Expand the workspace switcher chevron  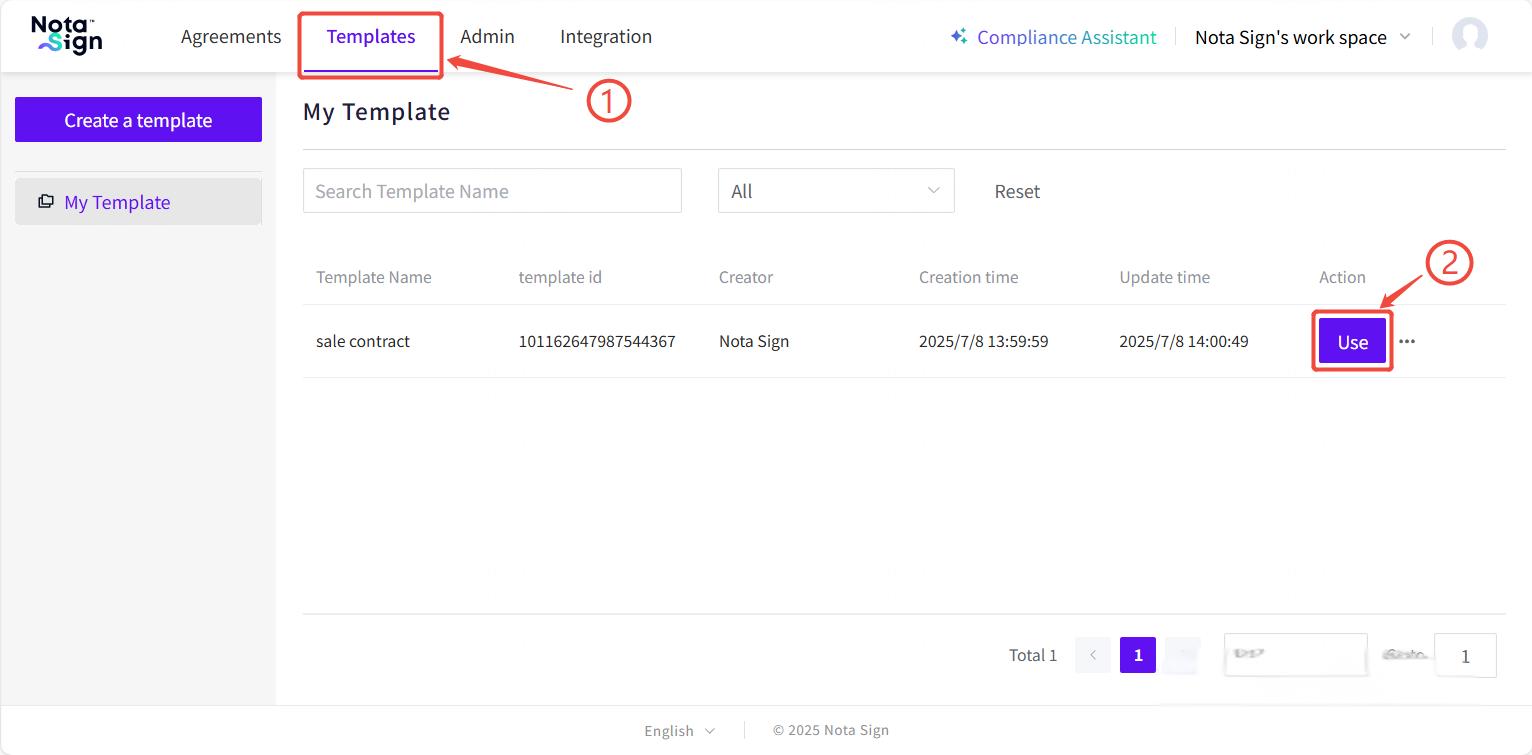click(x=1404, y=37)
